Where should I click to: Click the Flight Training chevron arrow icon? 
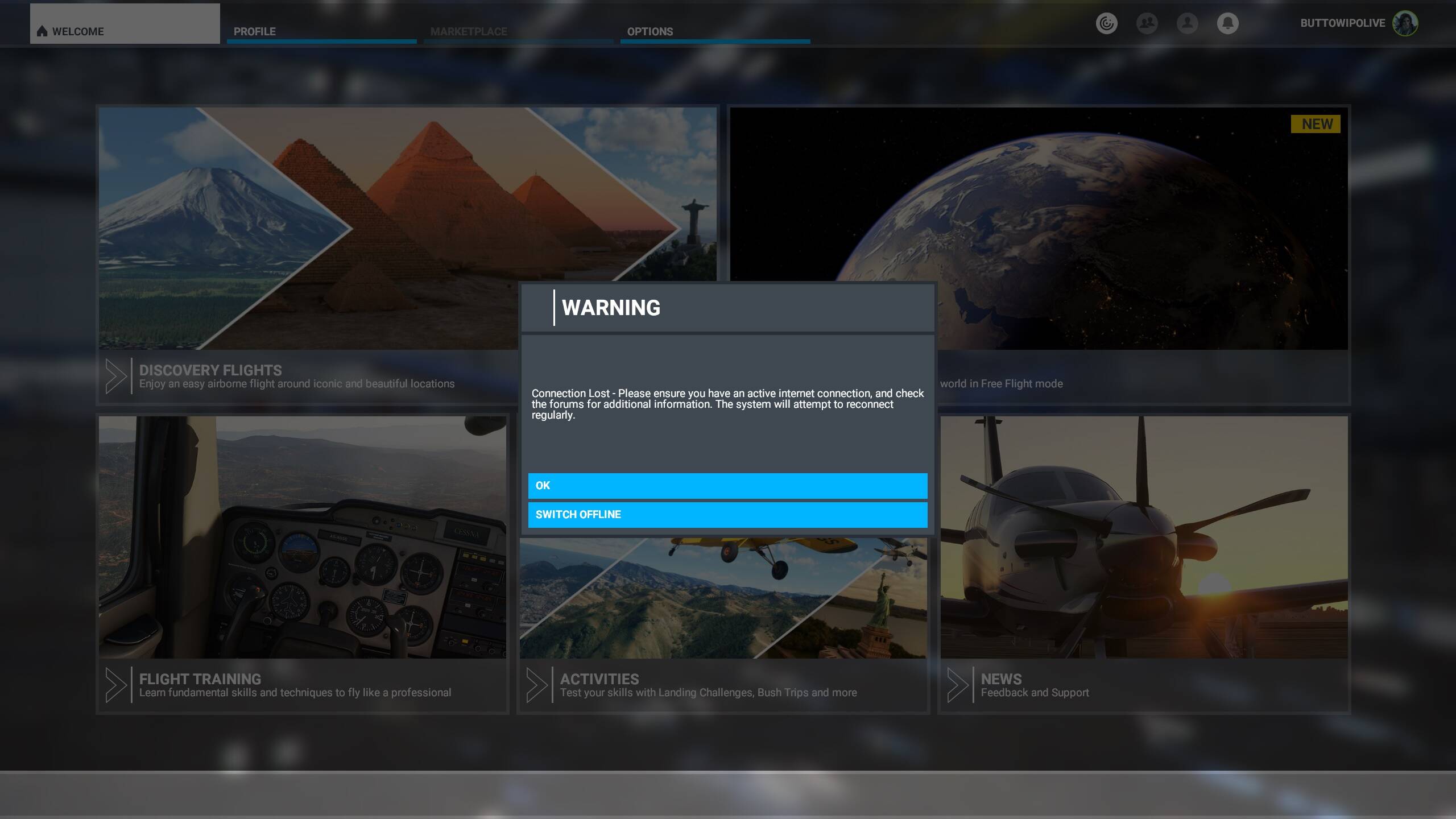[116, 685]
